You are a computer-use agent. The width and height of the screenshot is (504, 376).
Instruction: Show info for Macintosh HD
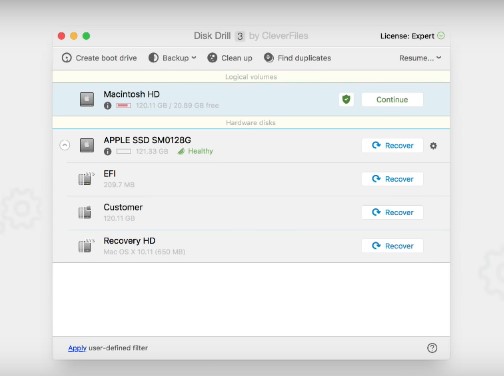(107, 106)
